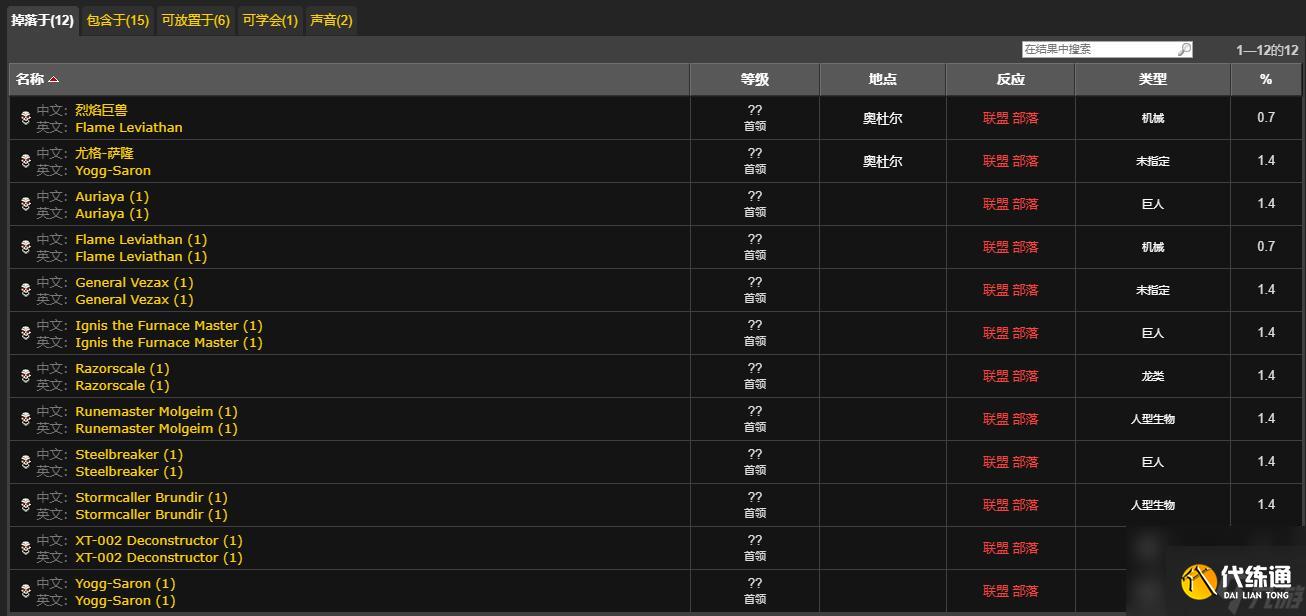Switch to the 包含于(15) tab
The width and height of the screenshot is (1306, 616).
pyautogui.click(x=118, y=20)
